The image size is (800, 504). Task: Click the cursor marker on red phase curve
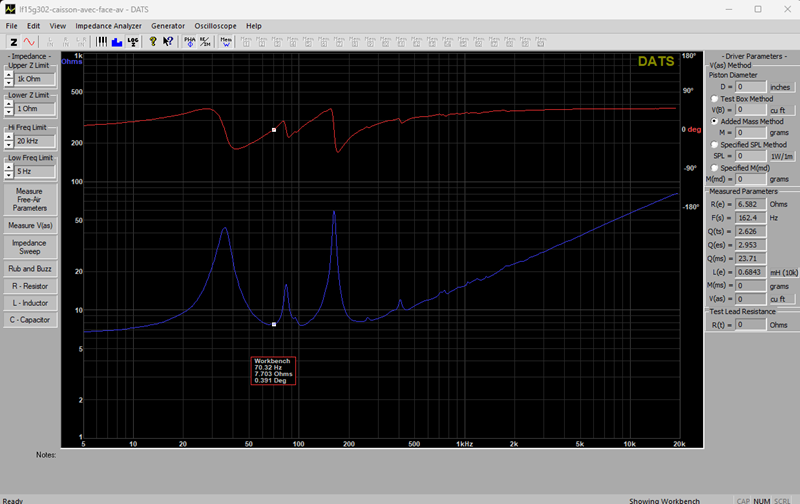point(274,130)
